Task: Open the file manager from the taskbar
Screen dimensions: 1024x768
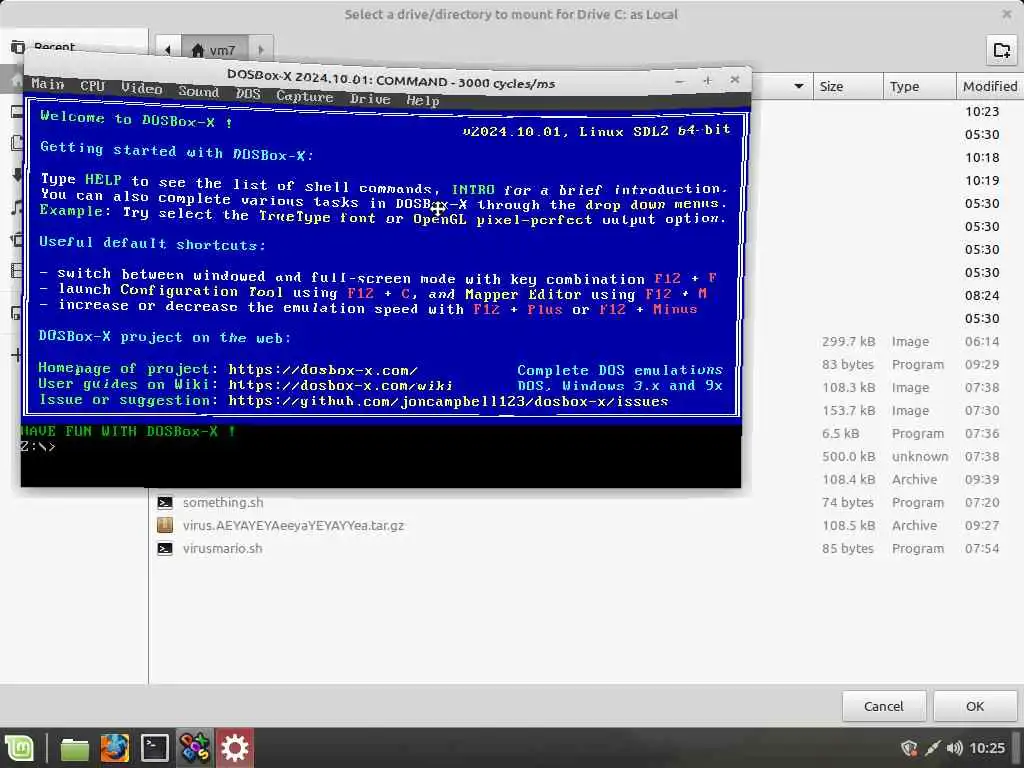Action: (x=74, y=748)
